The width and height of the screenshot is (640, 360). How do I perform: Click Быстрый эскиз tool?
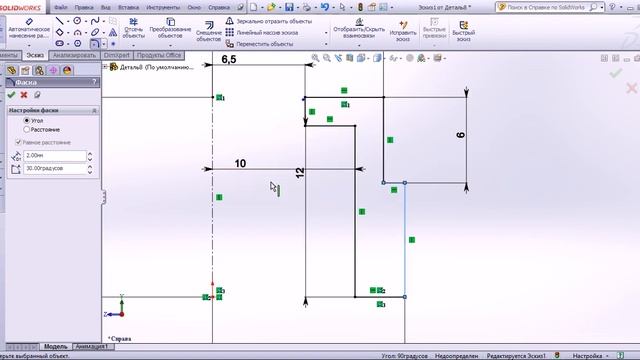[464, 31]
